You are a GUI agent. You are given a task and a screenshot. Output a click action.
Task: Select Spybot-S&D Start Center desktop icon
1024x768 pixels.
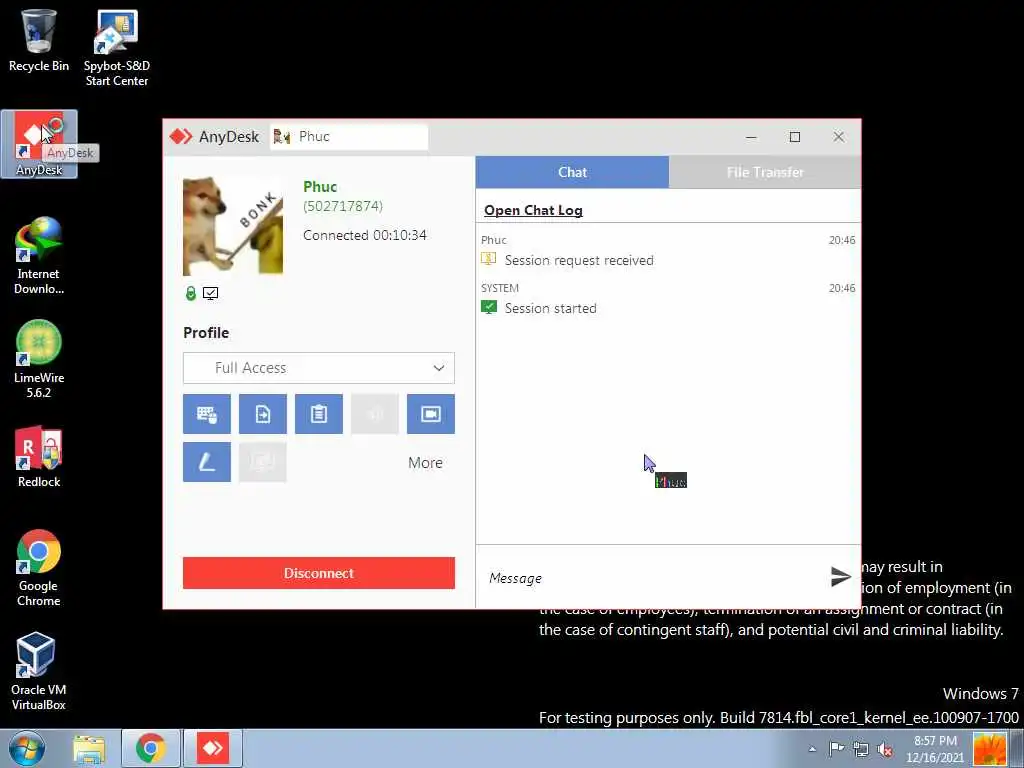click(x=116, y=48)
